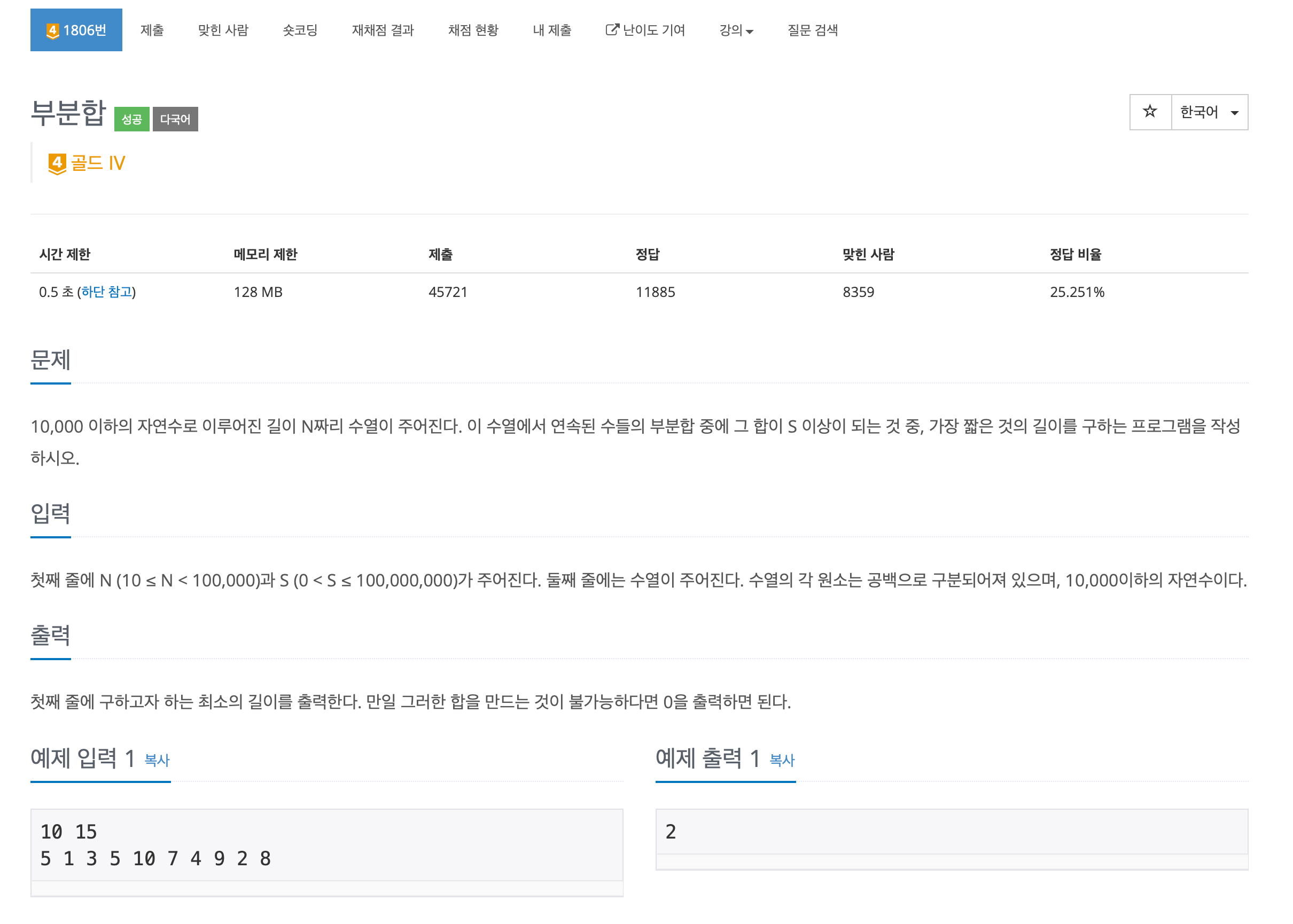Copy example input 1 with 복사
The height and width of the screenshot is (924, 1293).
point(157,759)
